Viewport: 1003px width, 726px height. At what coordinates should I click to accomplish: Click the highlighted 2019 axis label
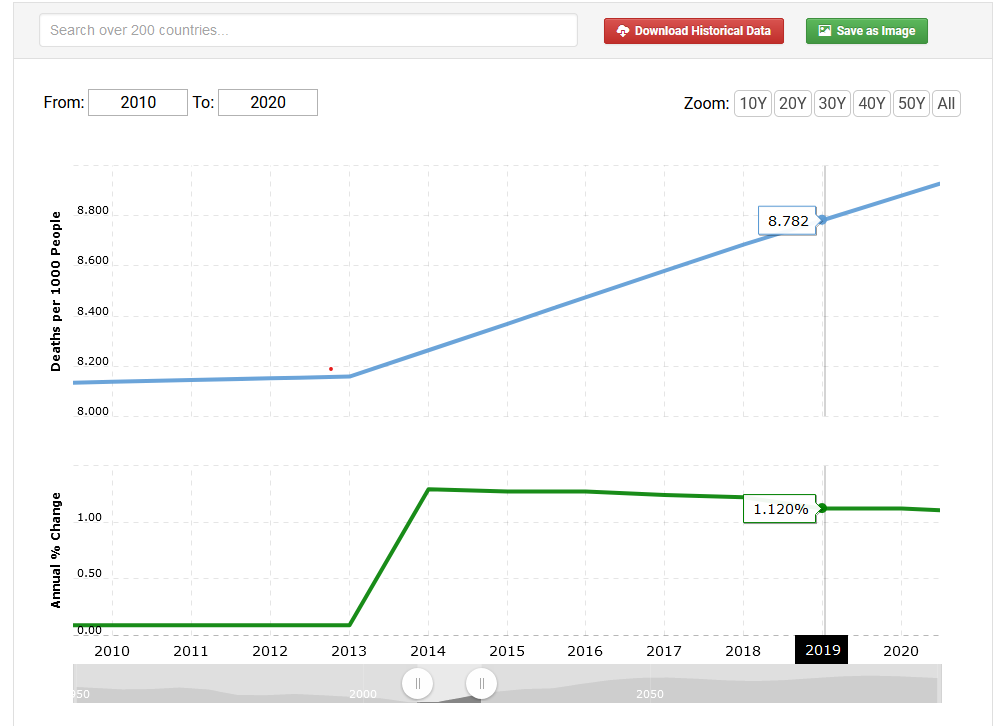821,650
